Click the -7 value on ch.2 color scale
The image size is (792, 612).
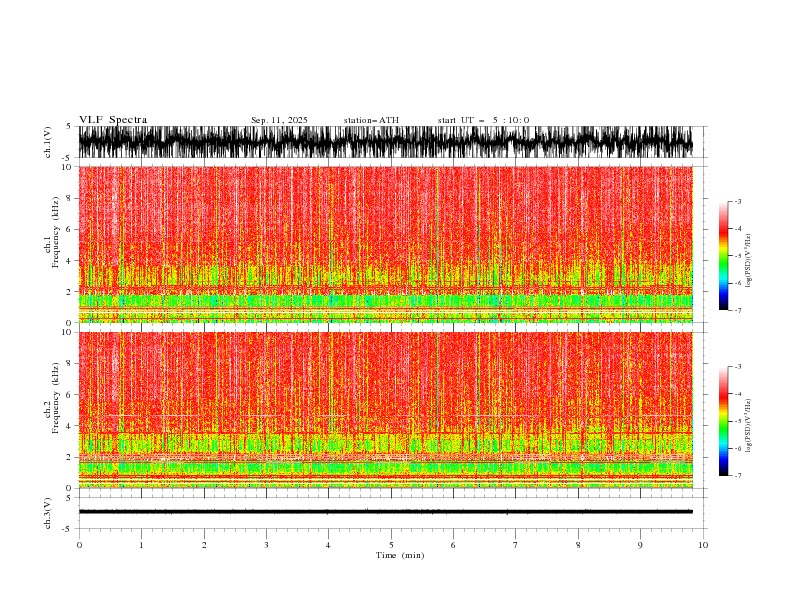pos(737,476)
